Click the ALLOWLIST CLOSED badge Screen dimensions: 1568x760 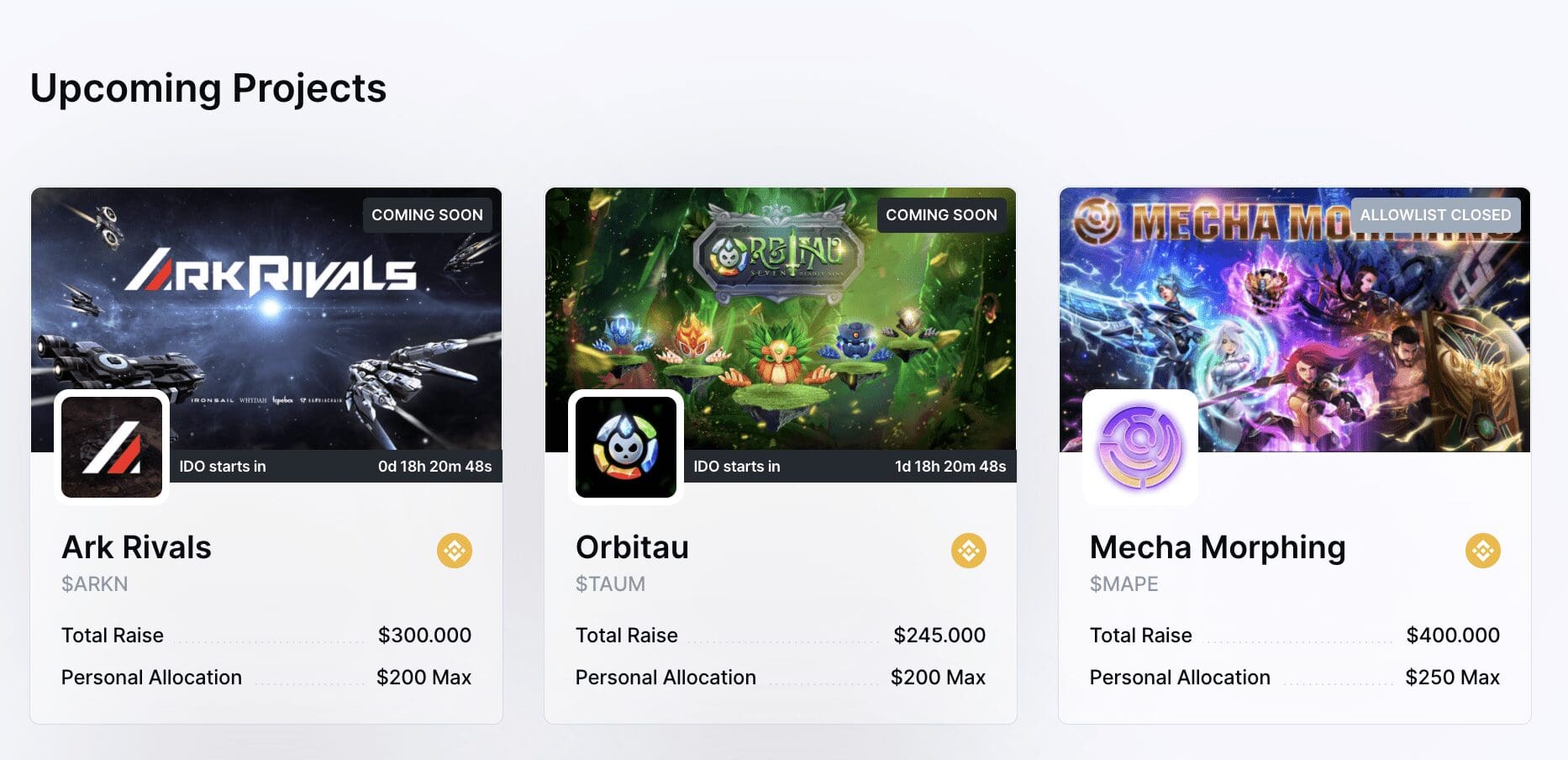pyautogui.click(x=1435, y=215)
